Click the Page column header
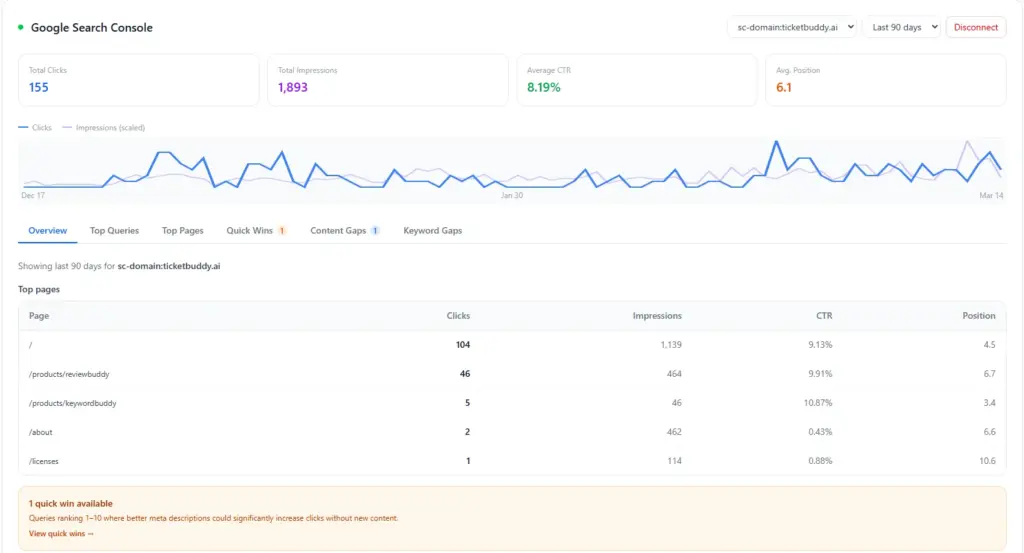Image resolution: width=1024 pixels, height=553 pixels. pyautogui.click(x=39, y=315)
